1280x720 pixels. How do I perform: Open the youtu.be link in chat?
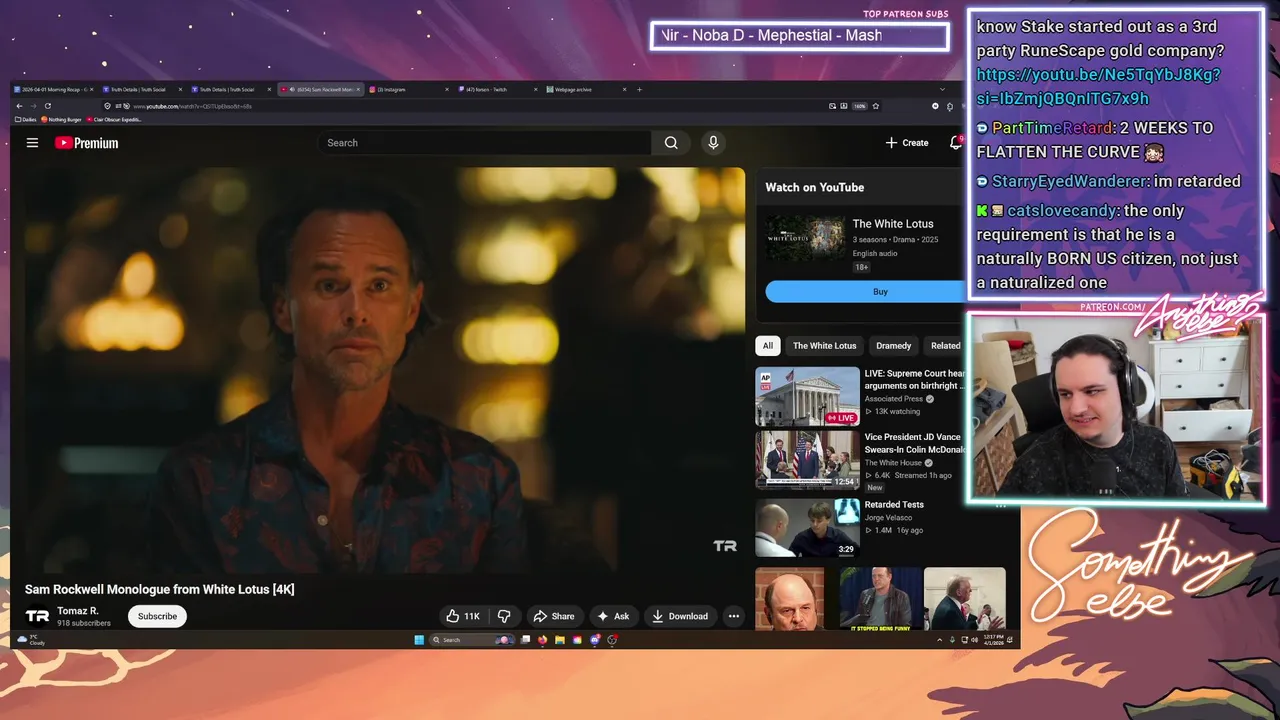coord(1098,86)
